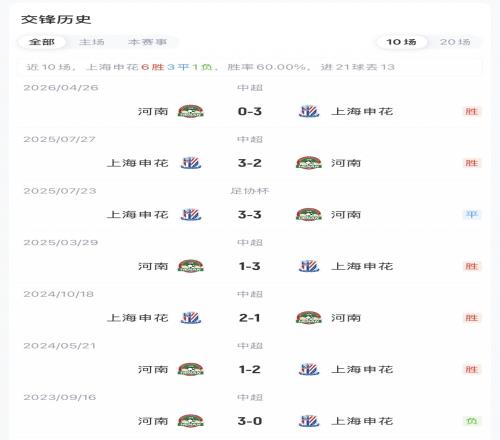Click the 平 badge on 2025/07/23 match
The width and height of the screenshot is (500, 440).
472,215
